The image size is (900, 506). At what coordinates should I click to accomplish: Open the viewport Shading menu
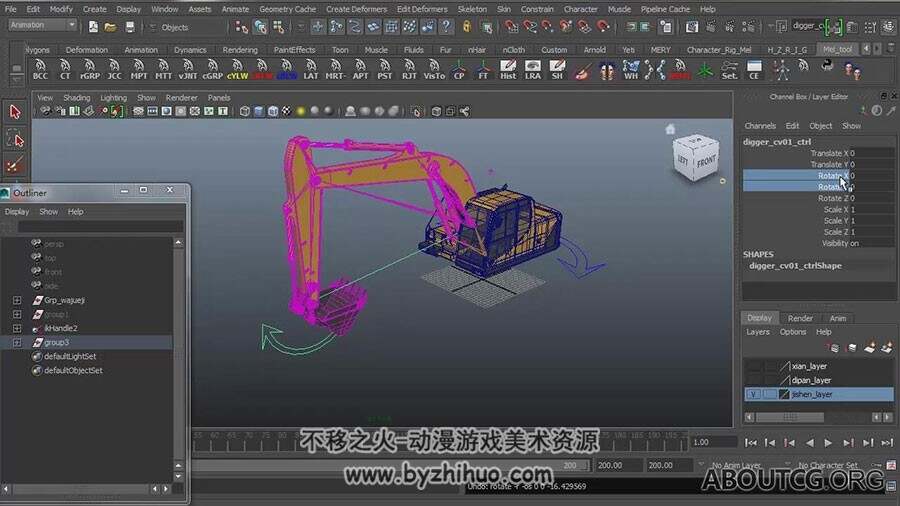[76, 98]
